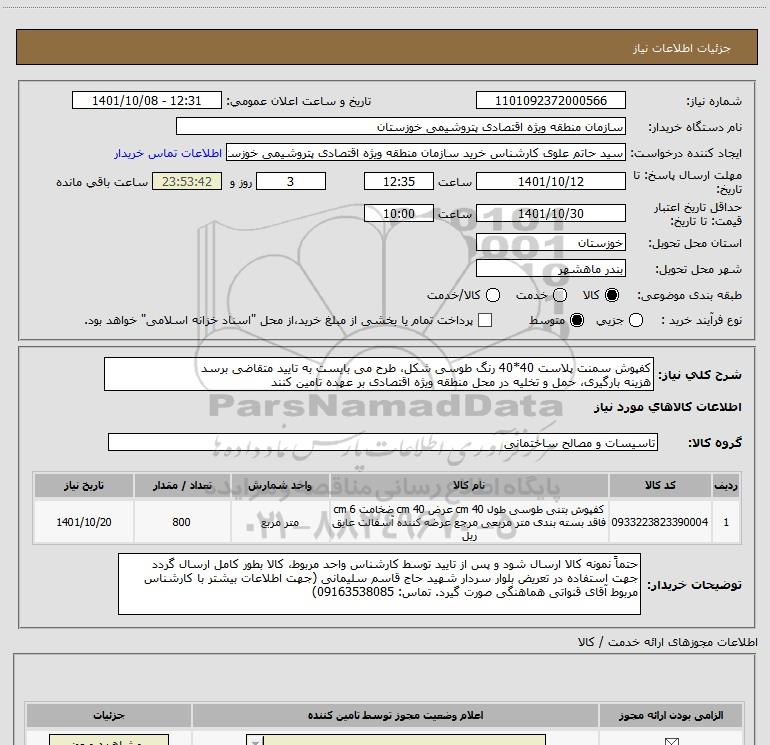The width and height of the screenshot is (770, 745).
Task: Click the quantity cell 800
Action: coord(182,522)
